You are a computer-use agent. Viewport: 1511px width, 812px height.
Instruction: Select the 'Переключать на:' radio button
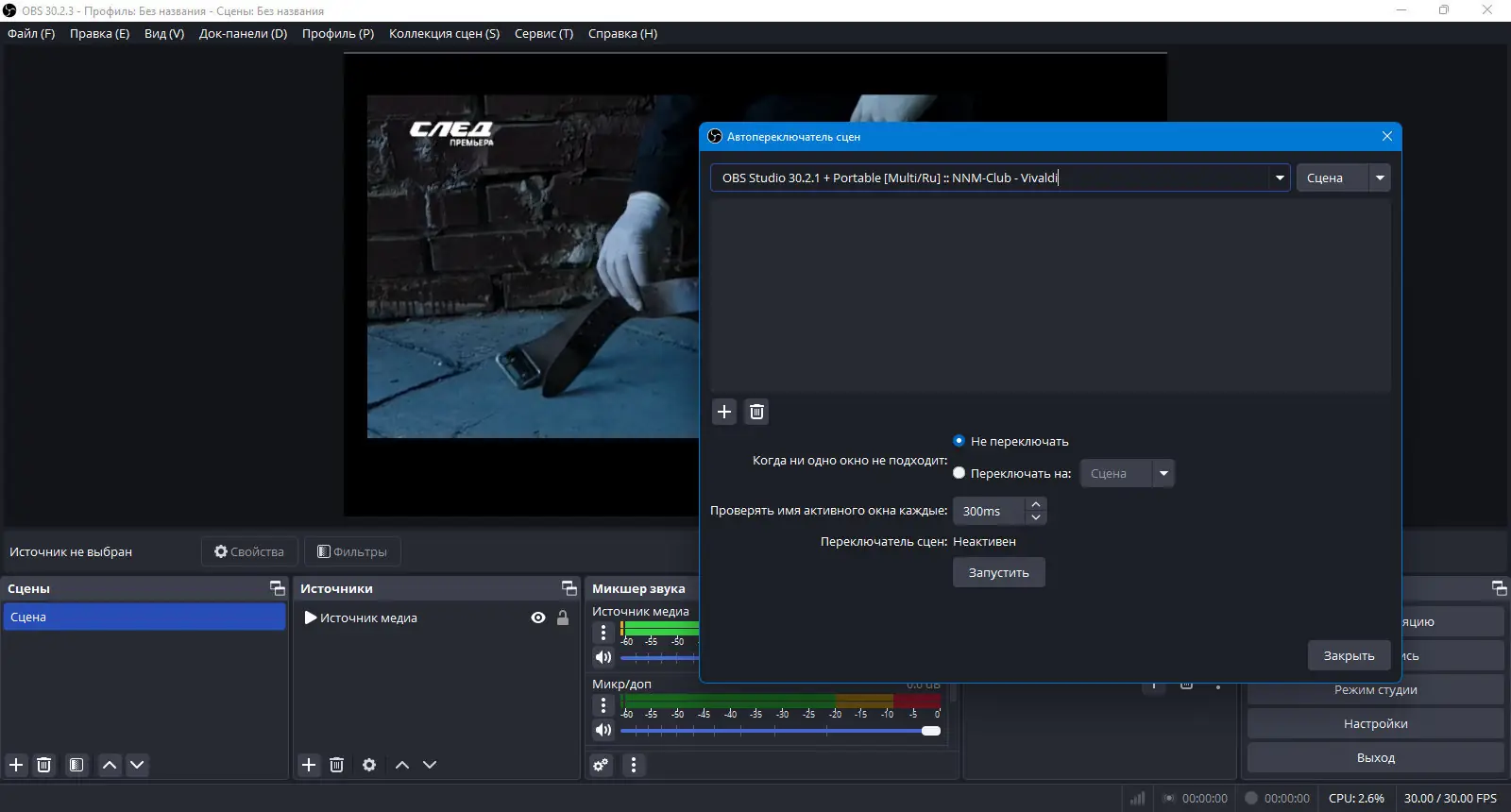pos(959,473)
